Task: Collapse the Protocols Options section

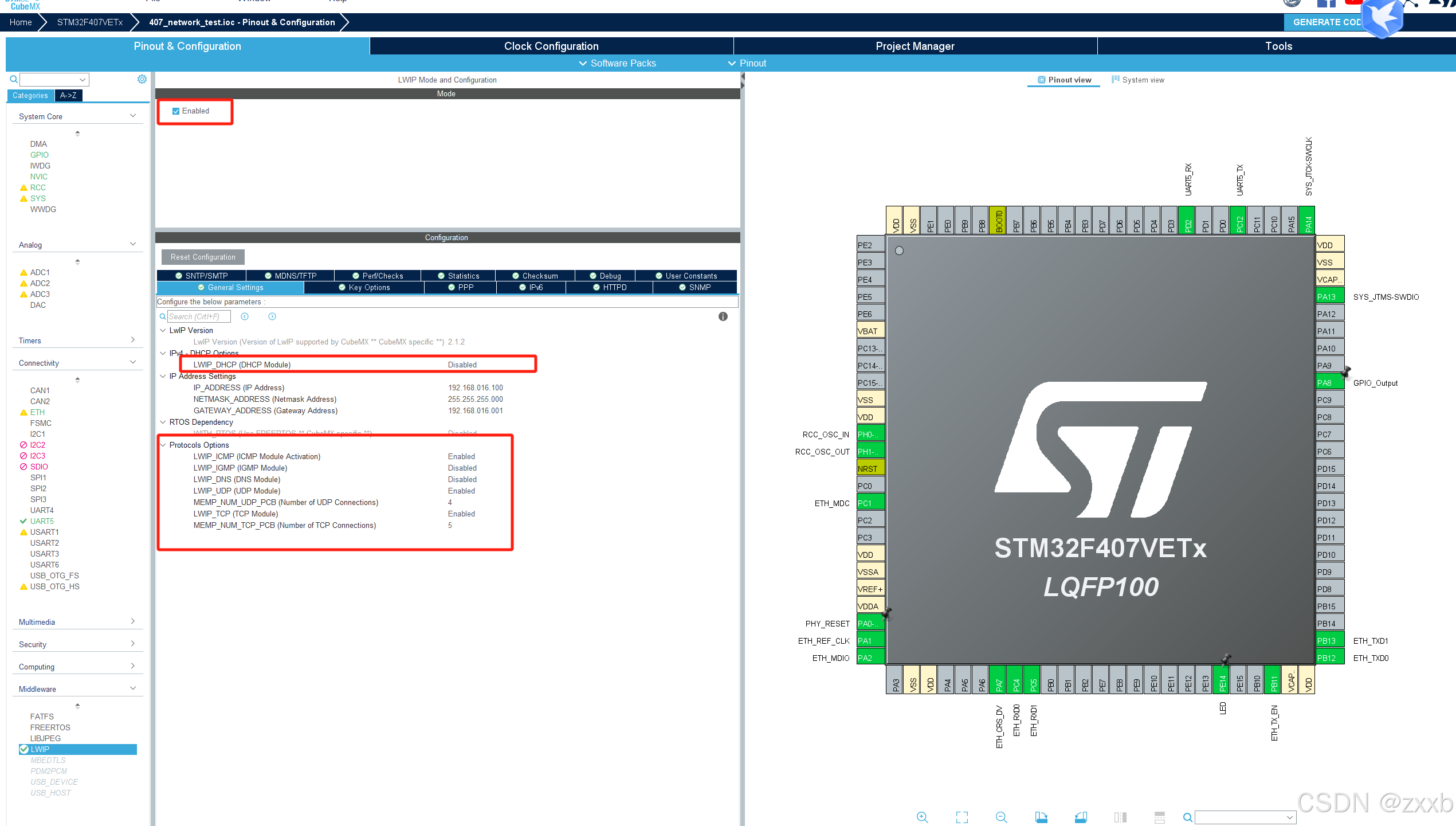Action: tap(163, 445)
